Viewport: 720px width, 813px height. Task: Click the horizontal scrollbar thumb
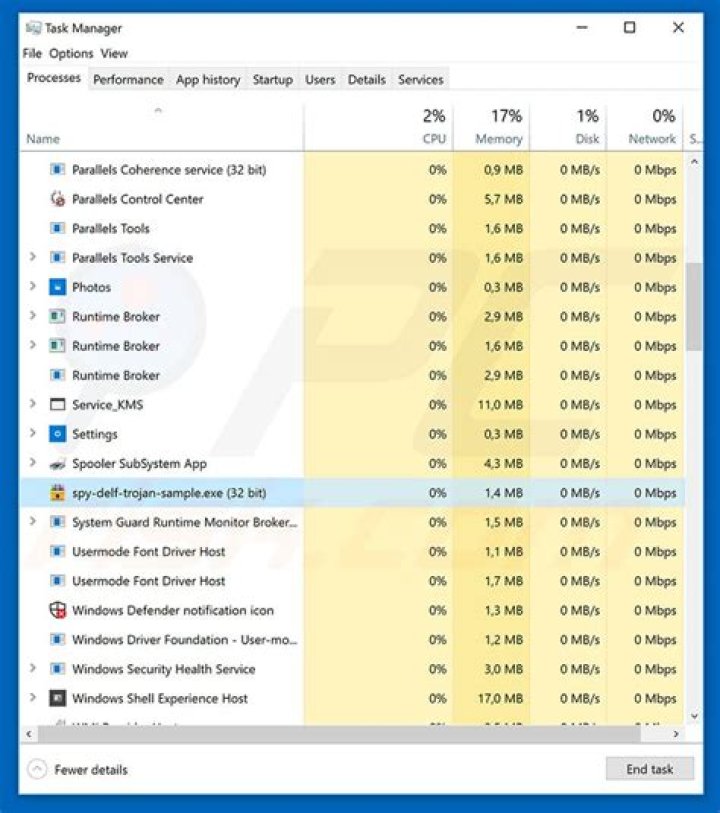pyautogui.click(x=340, y=734)
